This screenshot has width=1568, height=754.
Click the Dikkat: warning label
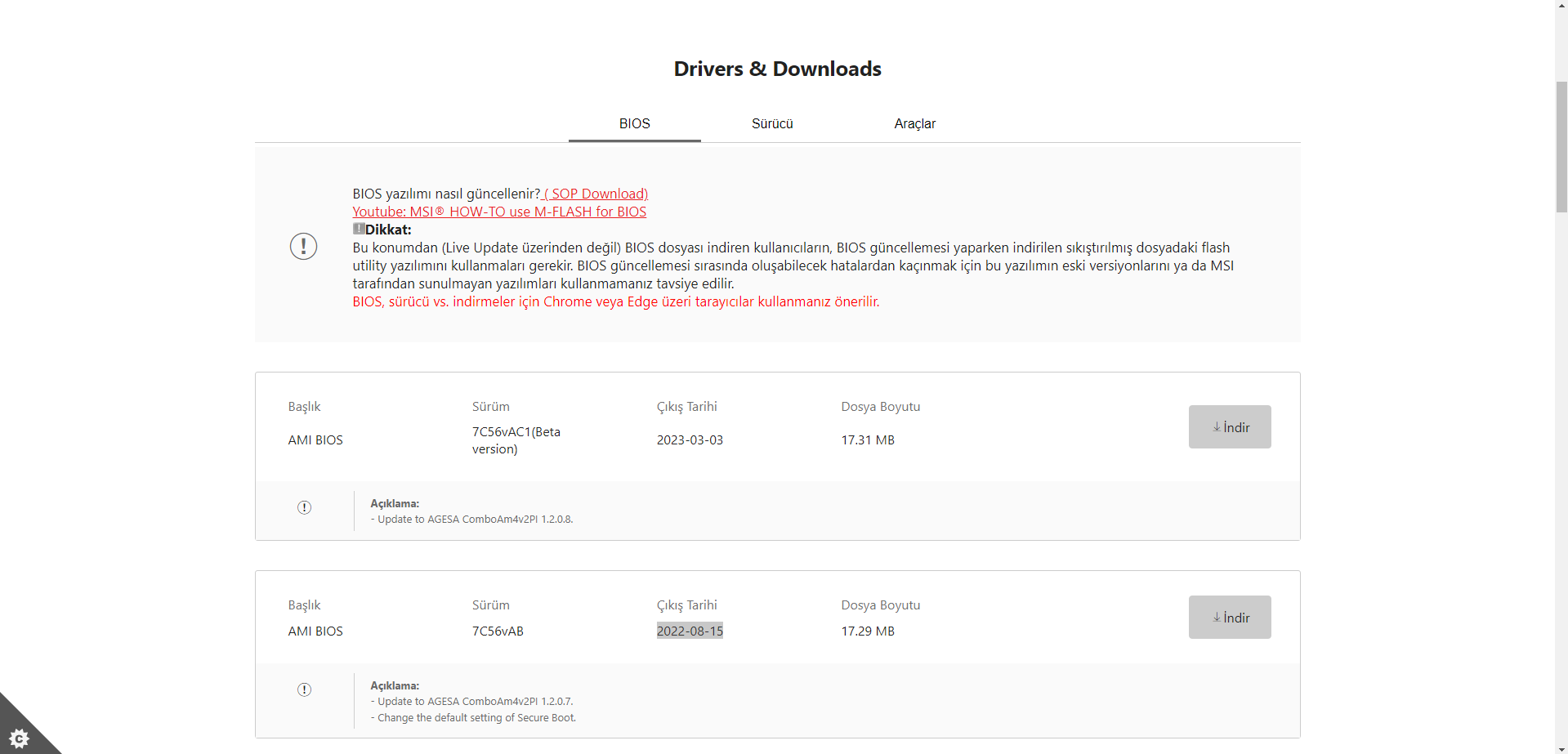(x=388, y=230)
